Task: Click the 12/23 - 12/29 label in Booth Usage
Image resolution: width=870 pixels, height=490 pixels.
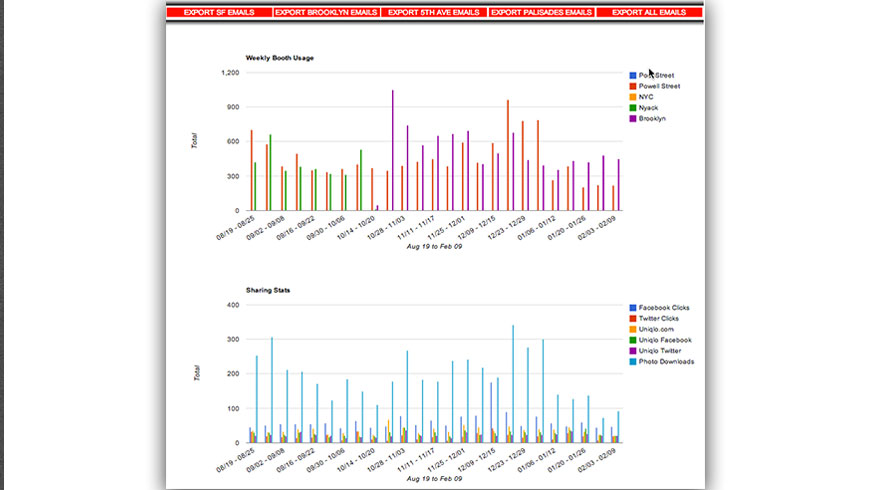Action: click(506, 228)
